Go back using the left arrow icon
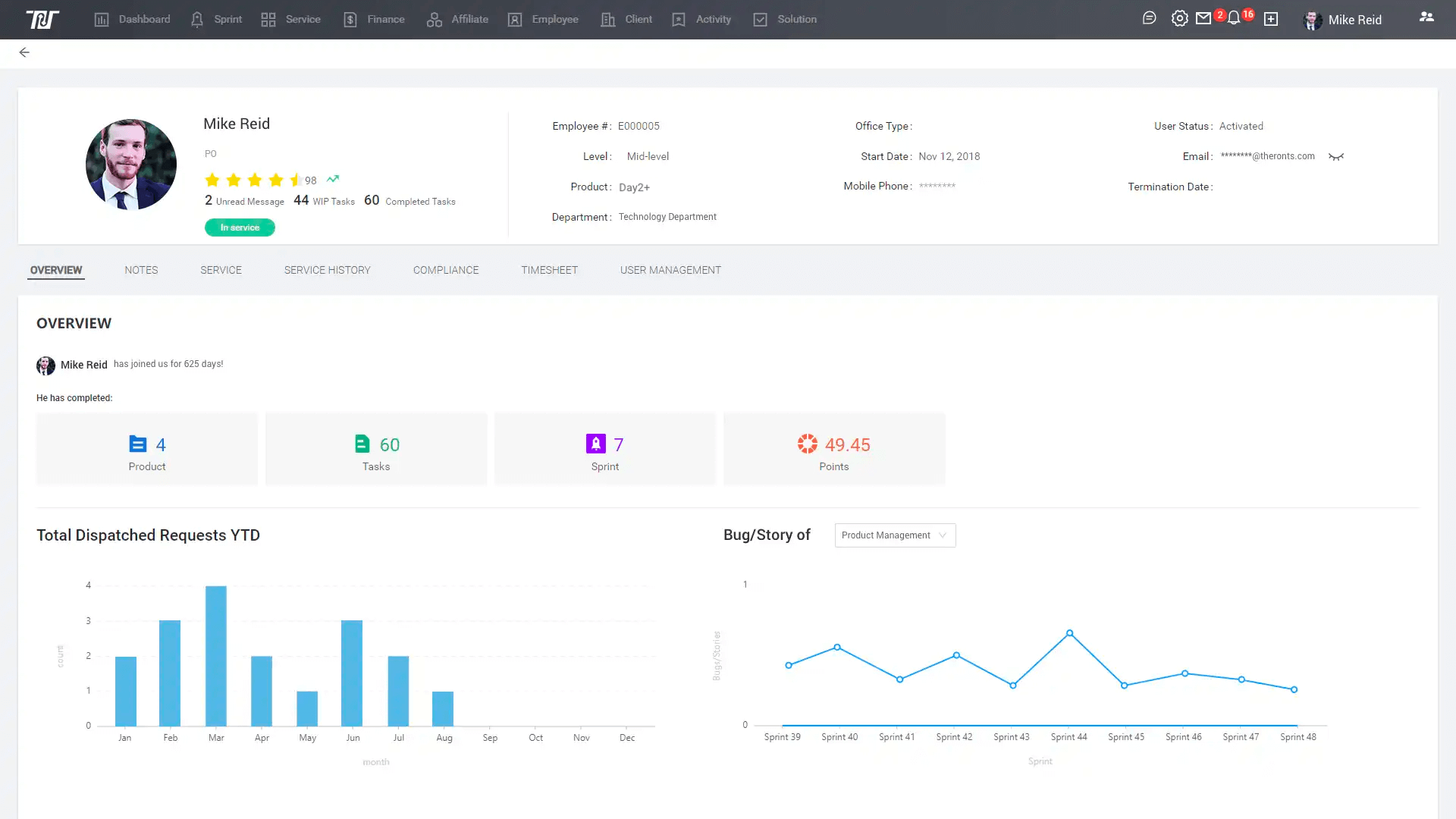The width and height of the screenshot is (1456, 819). point(24,52)
